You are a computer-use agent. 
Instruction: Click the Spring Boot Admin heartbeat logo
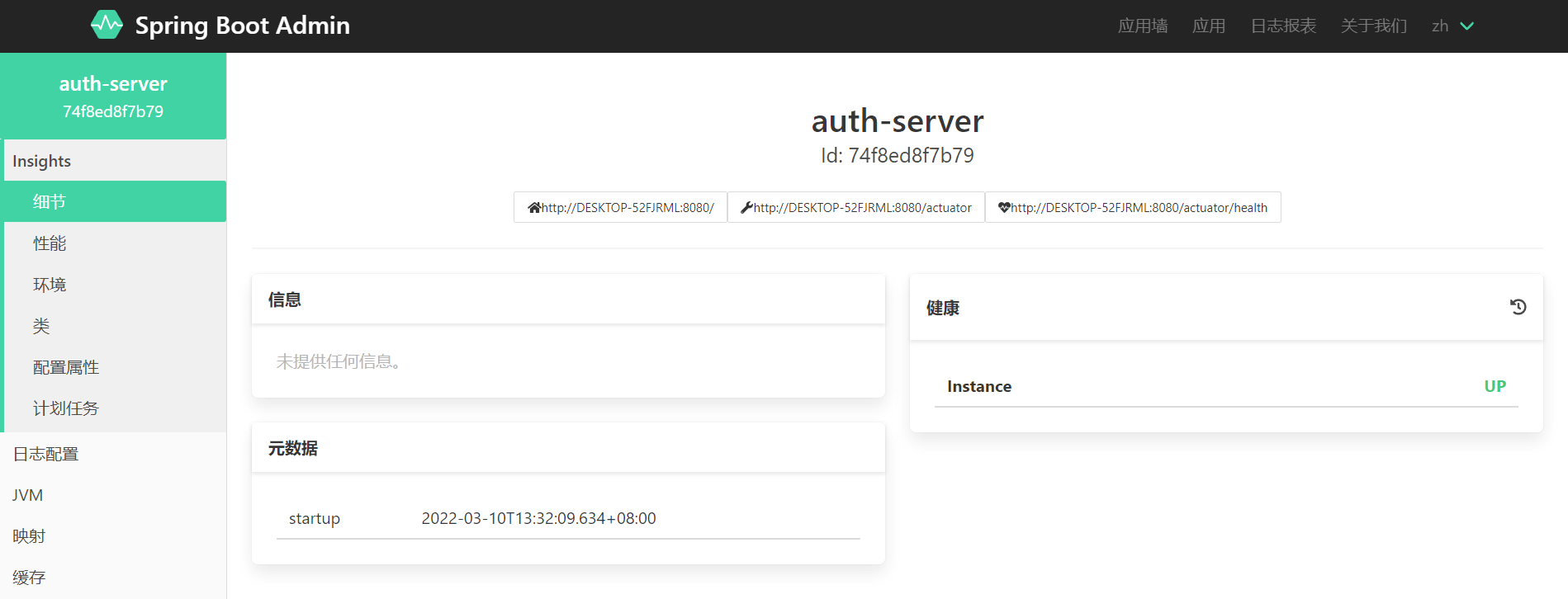pos(107,26)
